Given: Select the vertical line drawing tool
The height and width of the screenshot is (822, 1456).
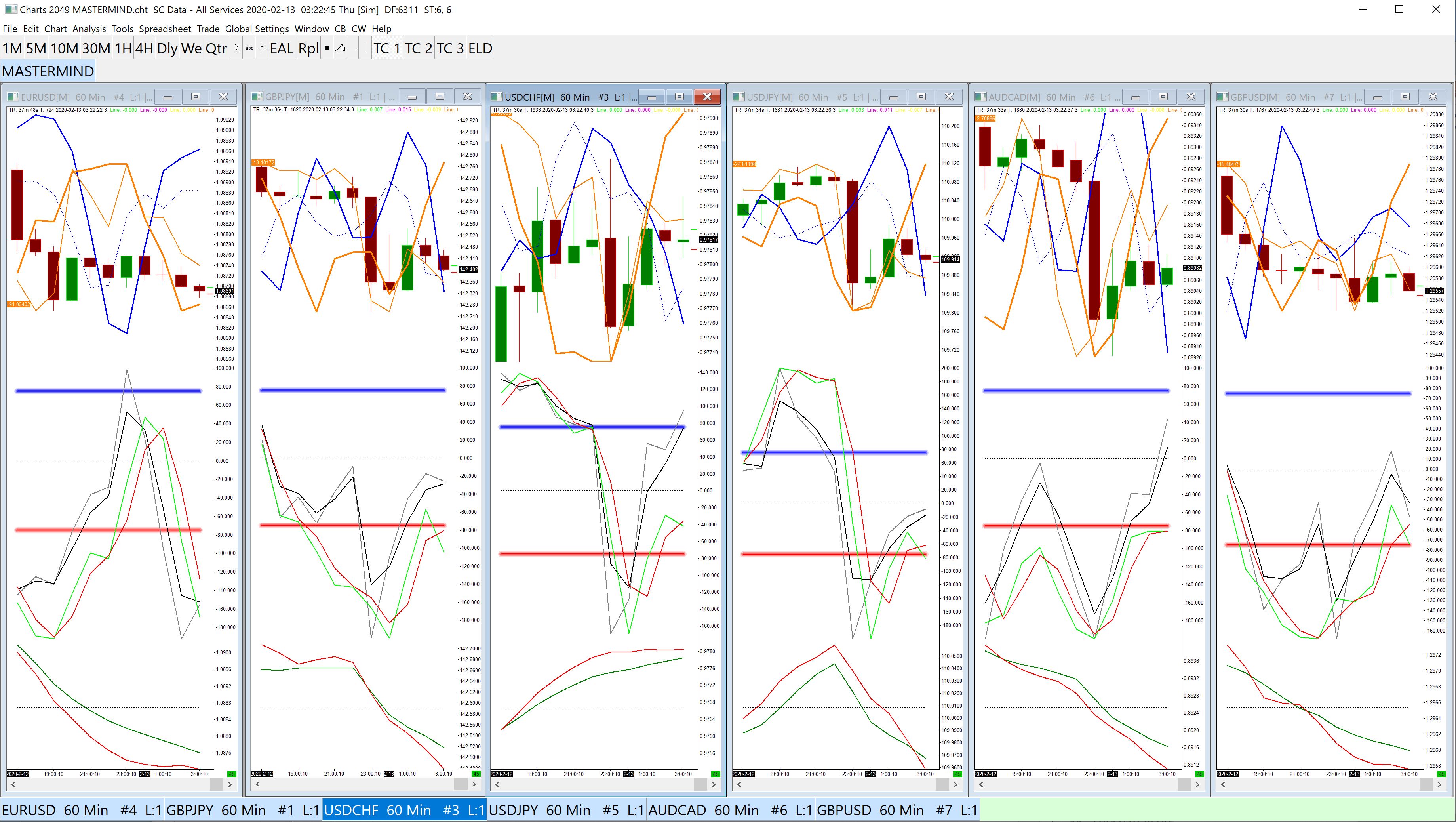Looking at the screenshot, I should coord(365,49).
